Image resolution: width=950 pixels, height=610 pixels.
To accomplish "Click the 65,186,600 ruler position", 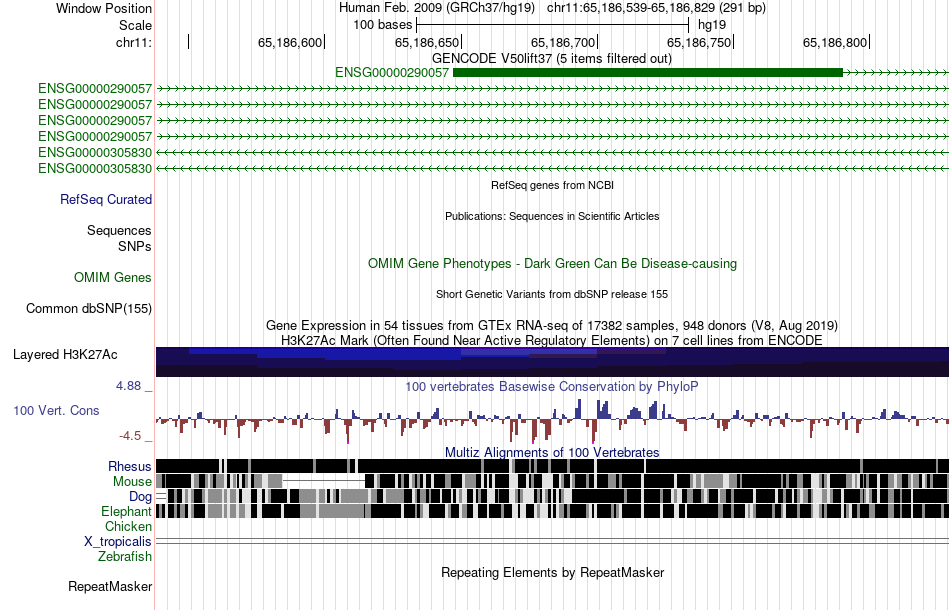I will point(290,42).
